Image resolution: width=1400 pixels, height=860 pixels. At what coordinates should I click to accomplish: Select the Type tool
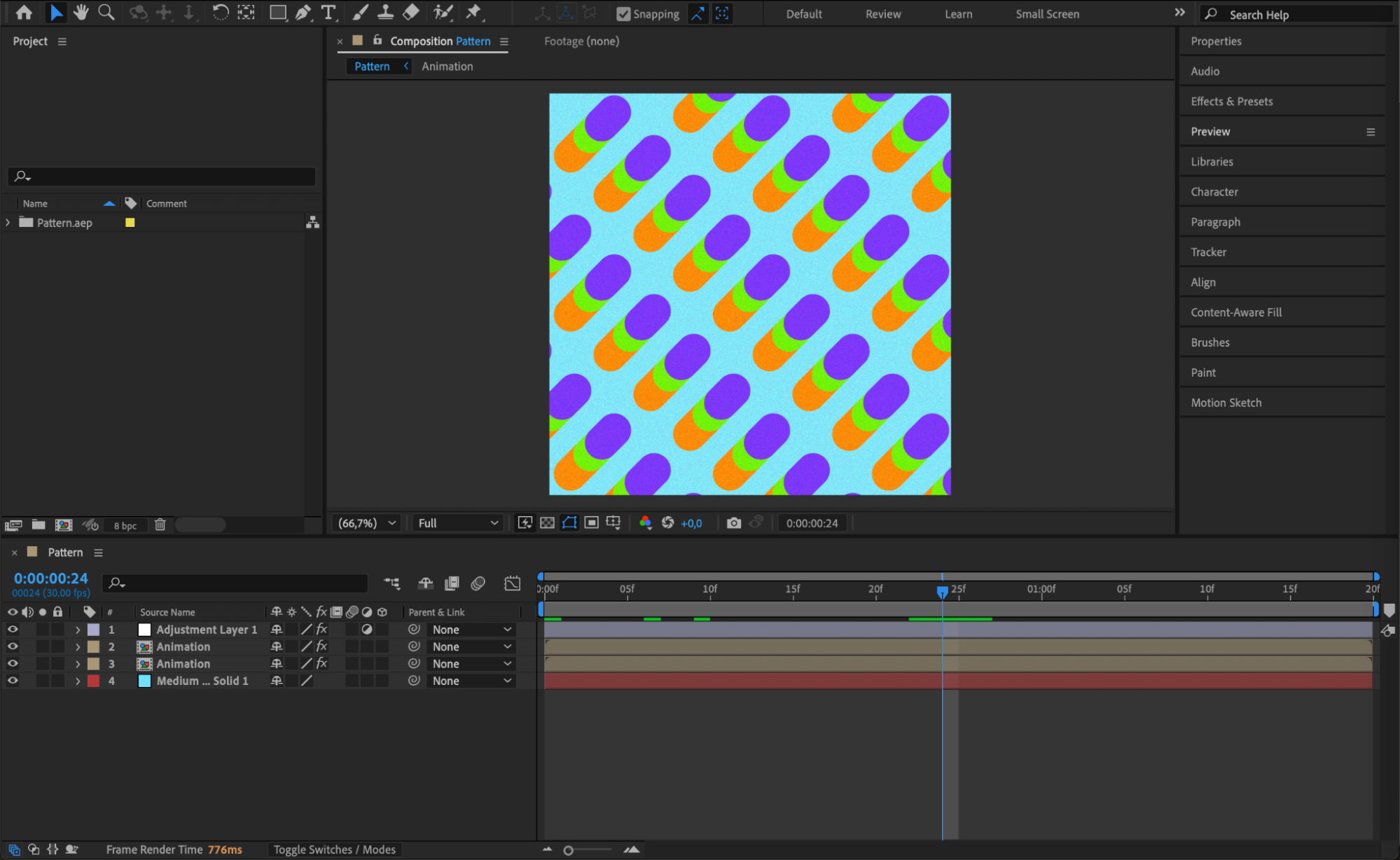(x=328, y=13)
